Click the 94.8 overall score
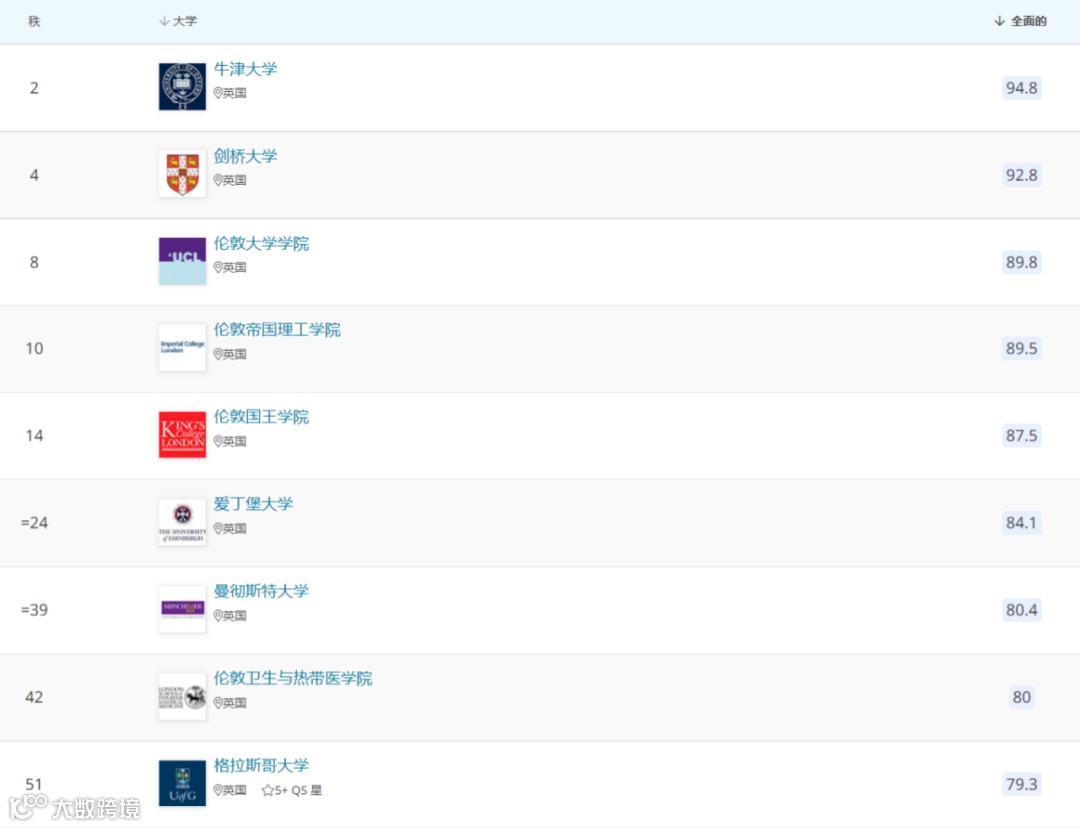The image size is (1080, 828). click(1021, 87)
